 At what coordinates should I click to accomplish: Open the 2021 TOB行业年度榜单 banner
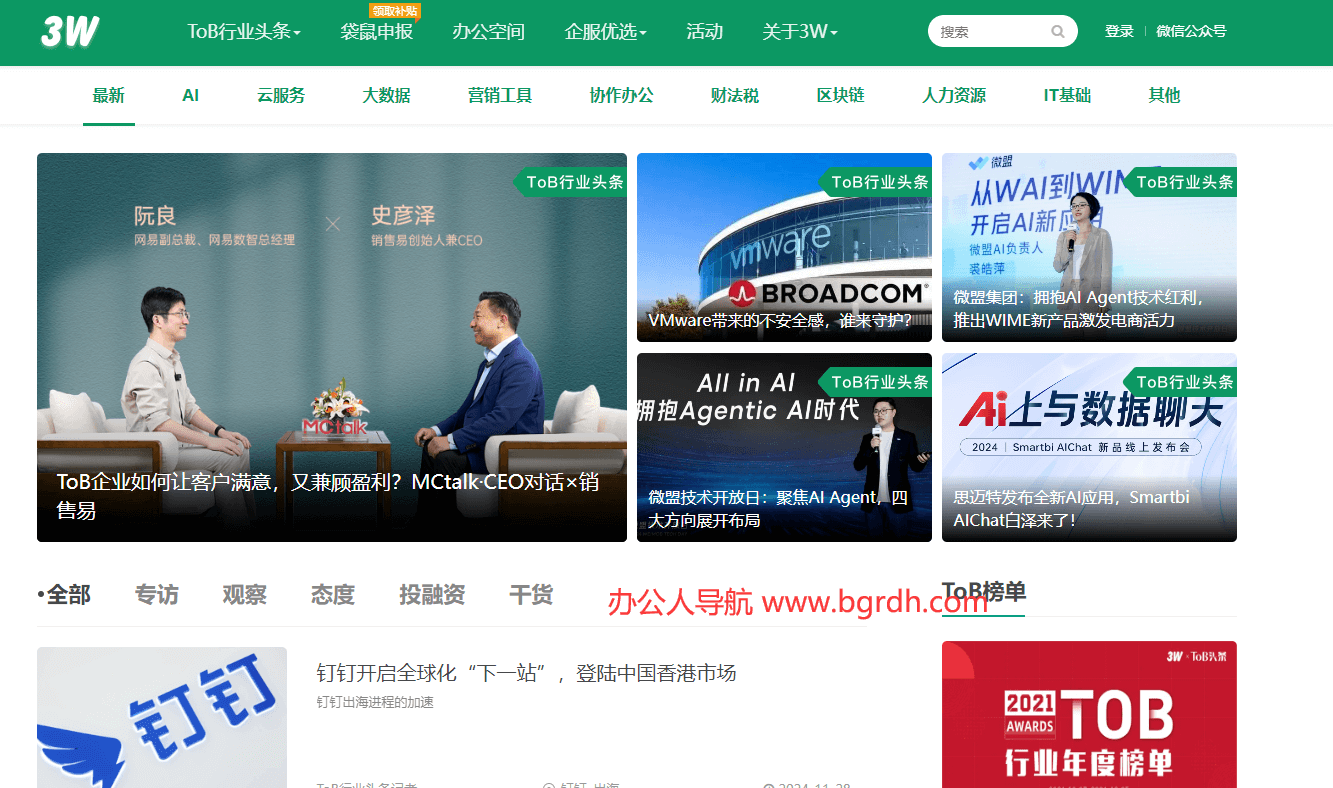pyautogui.click(x=1089, y=714)
